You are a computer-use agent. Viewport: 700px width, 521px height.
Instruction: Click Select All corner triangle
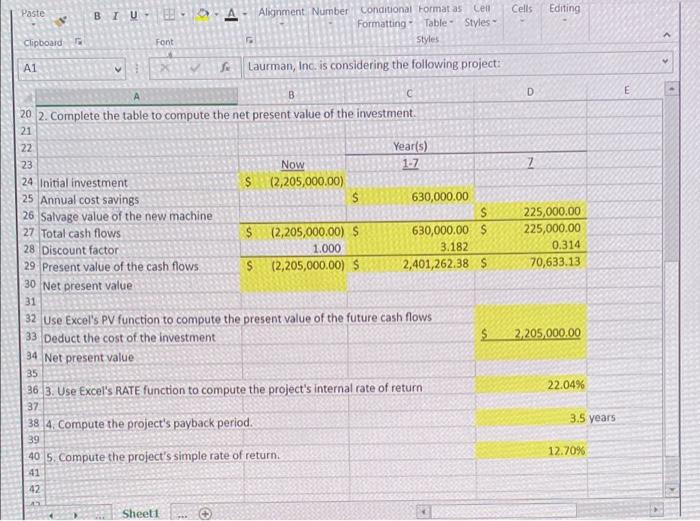click(28, 96)
